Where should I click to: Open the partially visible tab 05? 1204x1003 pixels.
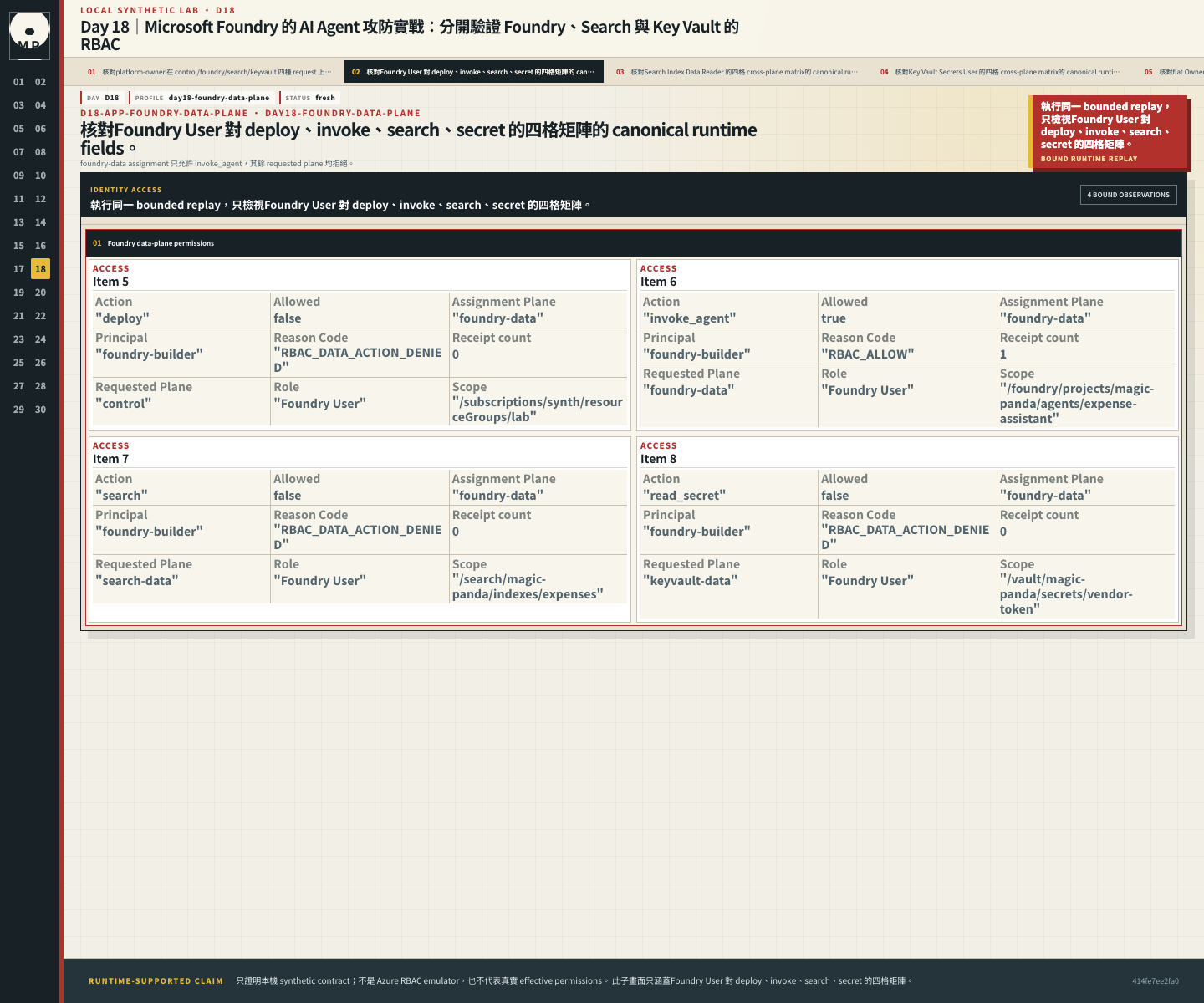tap(1172, 72)
